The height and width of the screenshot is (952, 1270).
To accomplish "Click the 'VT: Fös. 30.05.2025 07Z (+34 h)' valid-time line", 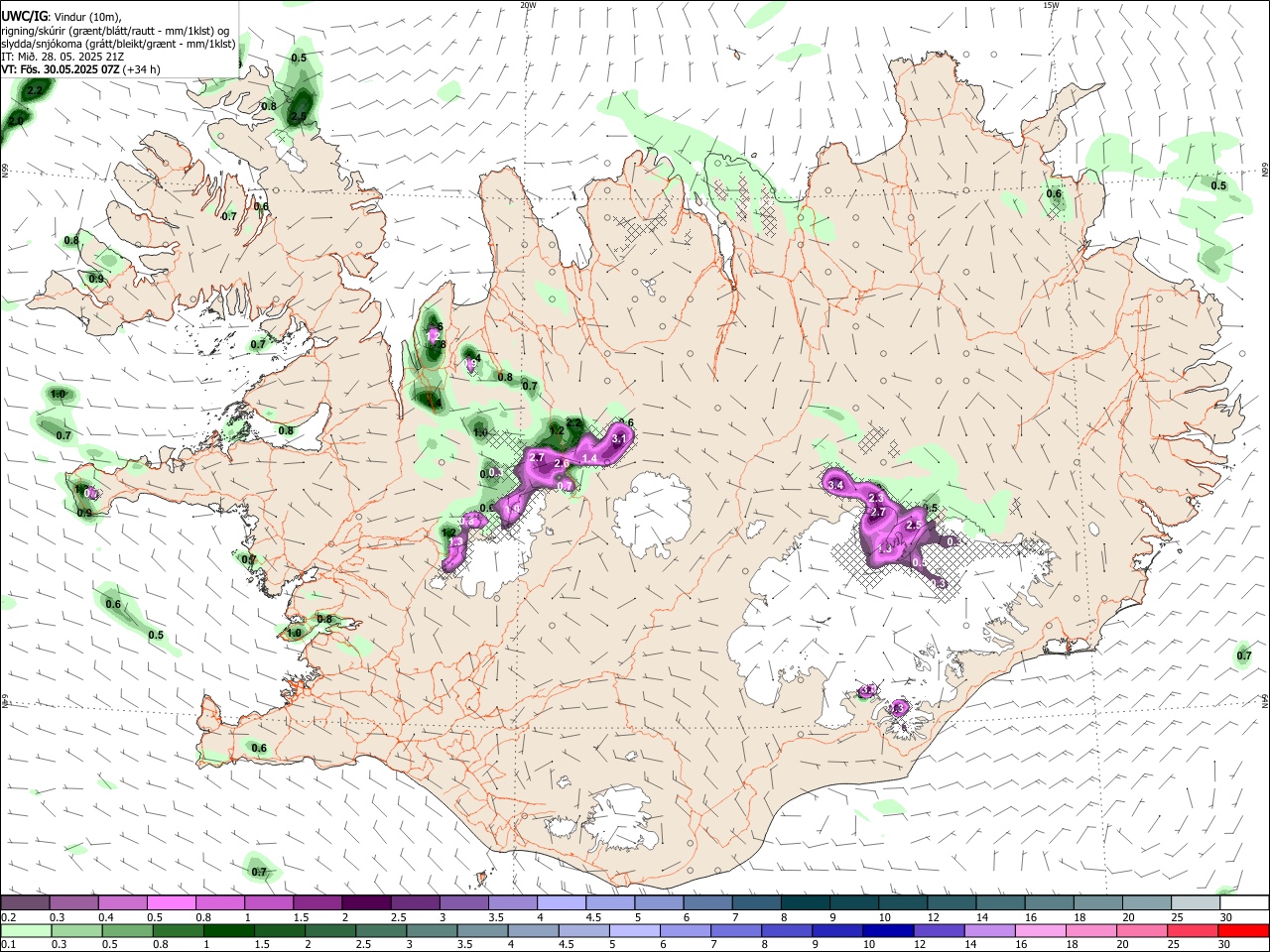I will (x=80, y=69).
